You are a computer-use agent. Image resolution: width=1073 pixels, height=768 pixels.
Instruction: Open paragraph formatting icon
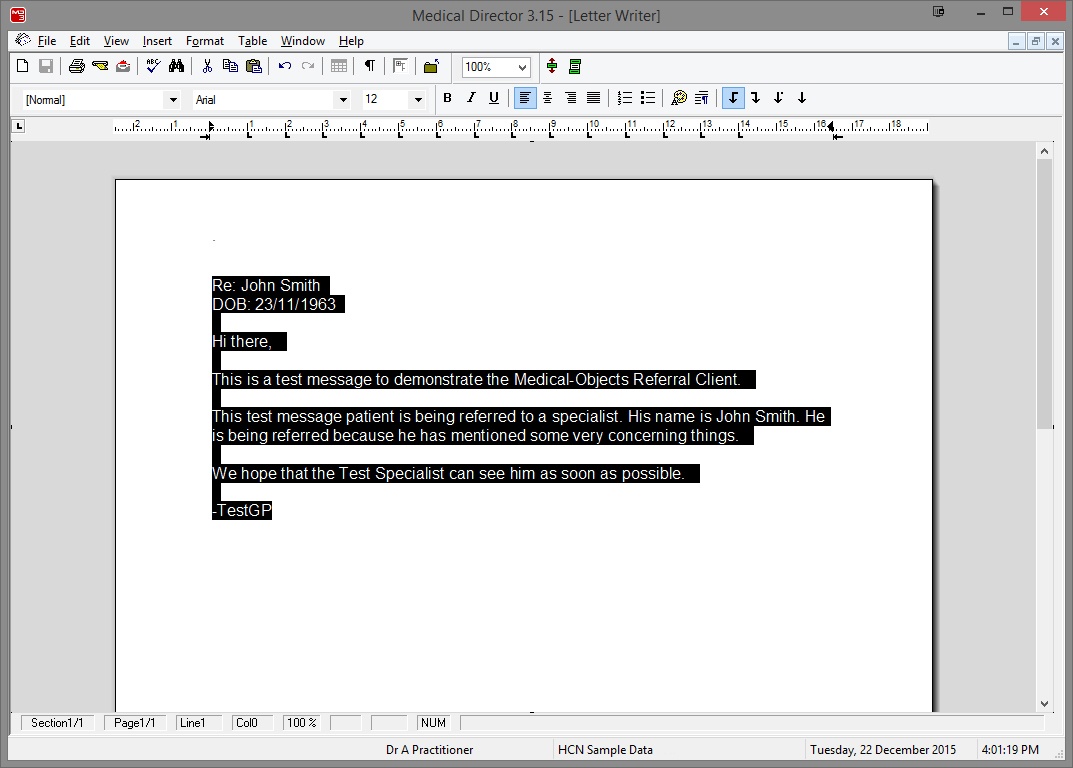701,99
